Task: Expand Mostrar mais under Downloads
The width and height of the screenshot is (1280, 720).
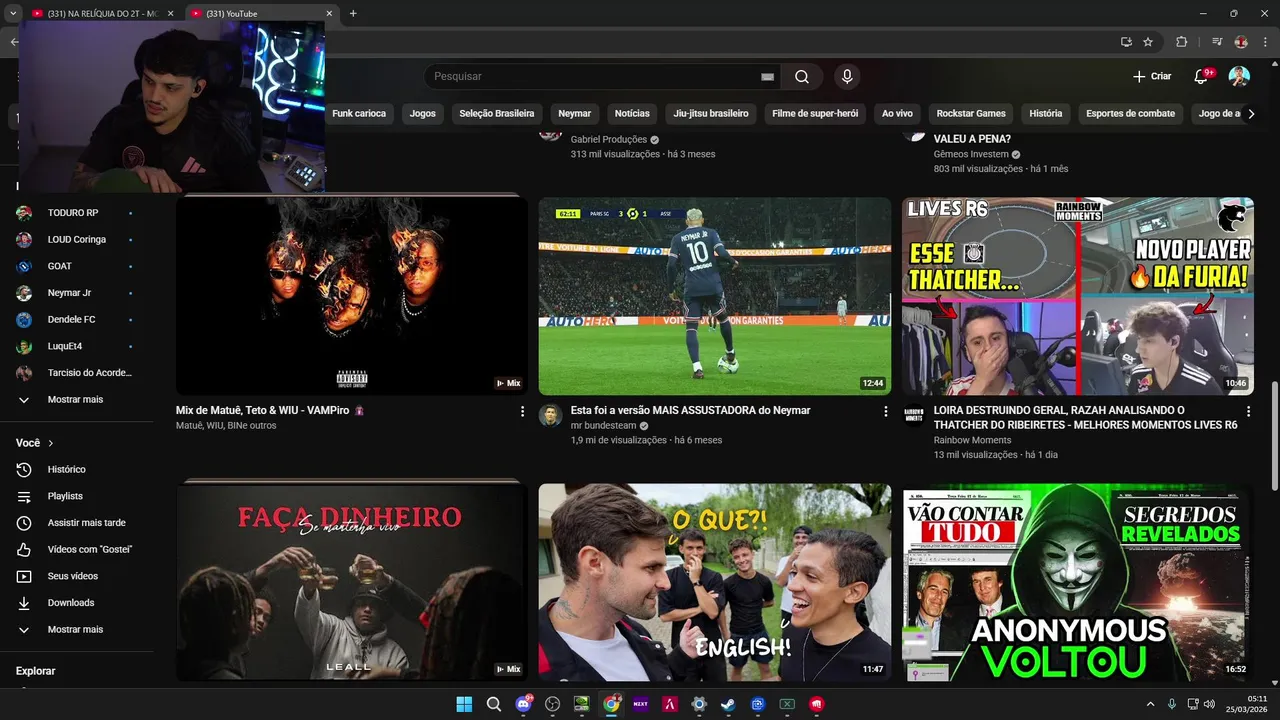Action: 77,629
